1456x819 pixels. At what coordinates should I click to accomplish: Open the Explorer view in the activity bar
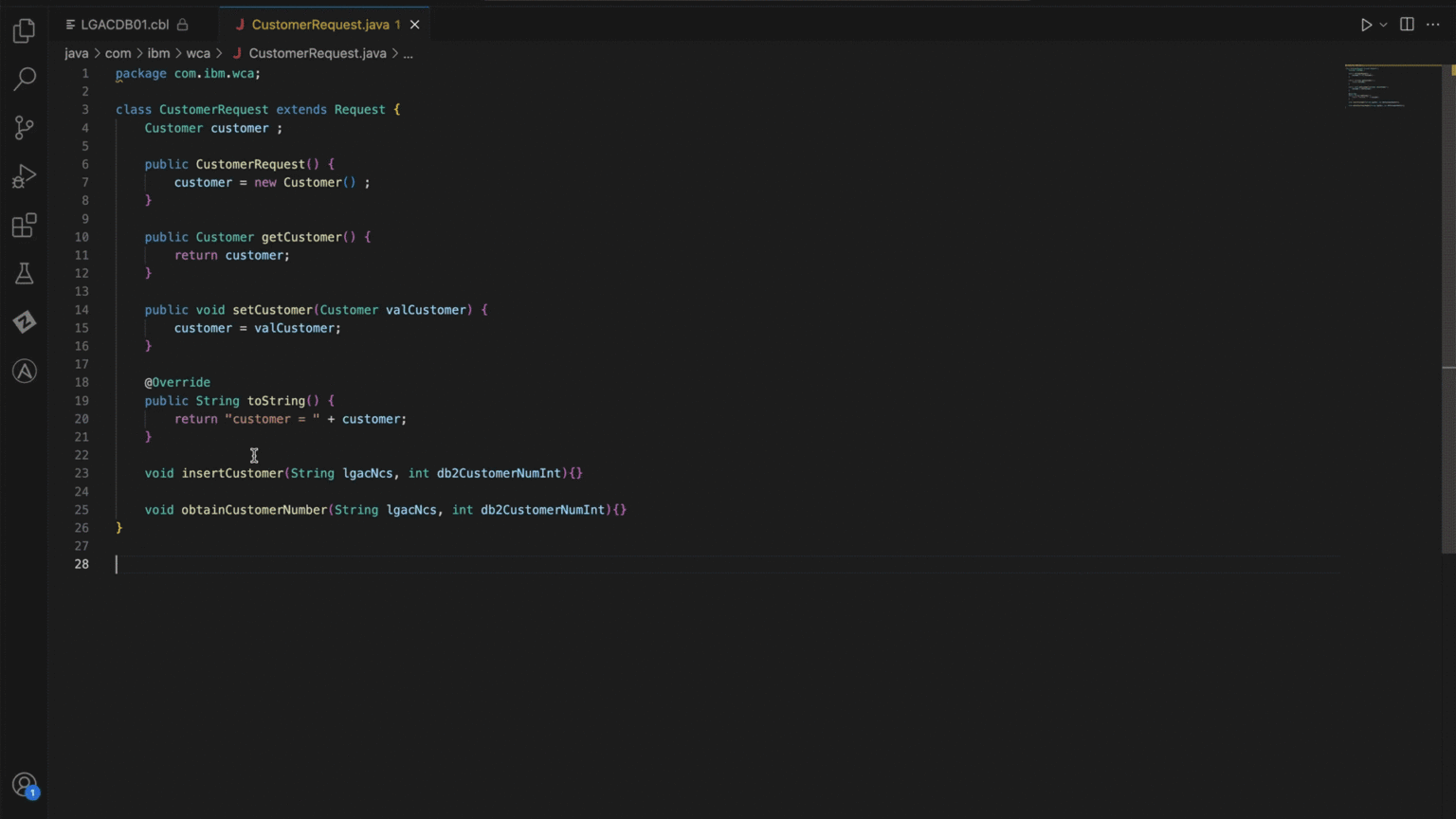(x=24, y=30)
